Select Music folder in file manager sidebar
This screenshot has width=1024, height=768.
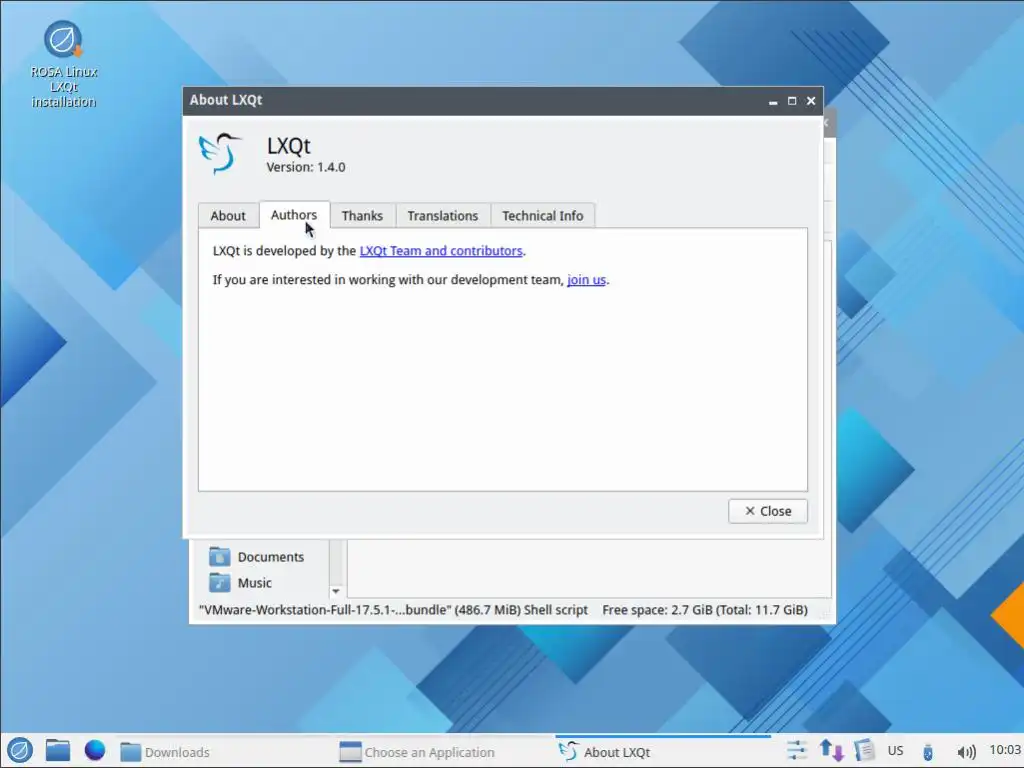click(x=255, y=583)
